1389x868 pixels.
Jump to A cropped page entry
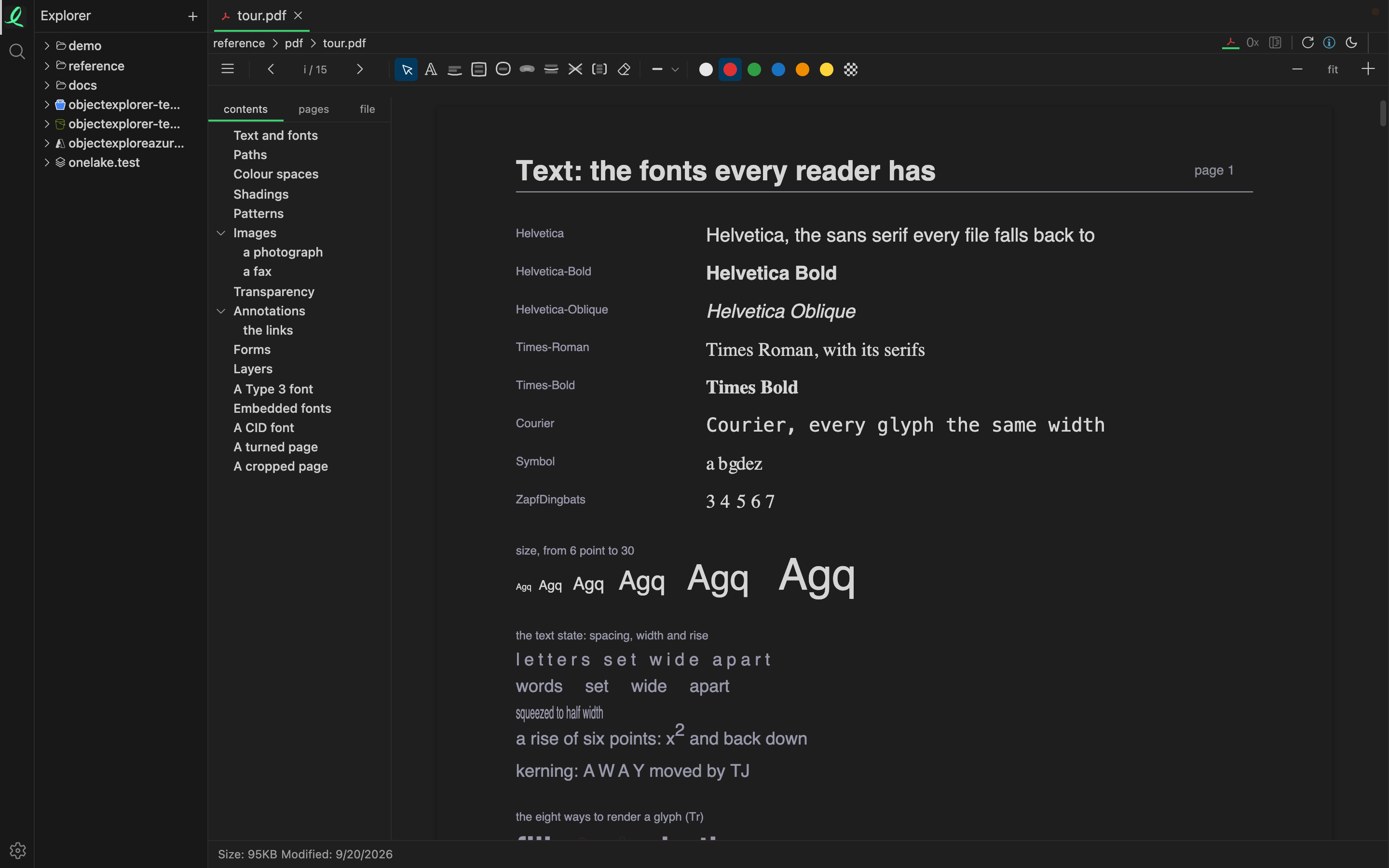(281, 466)
